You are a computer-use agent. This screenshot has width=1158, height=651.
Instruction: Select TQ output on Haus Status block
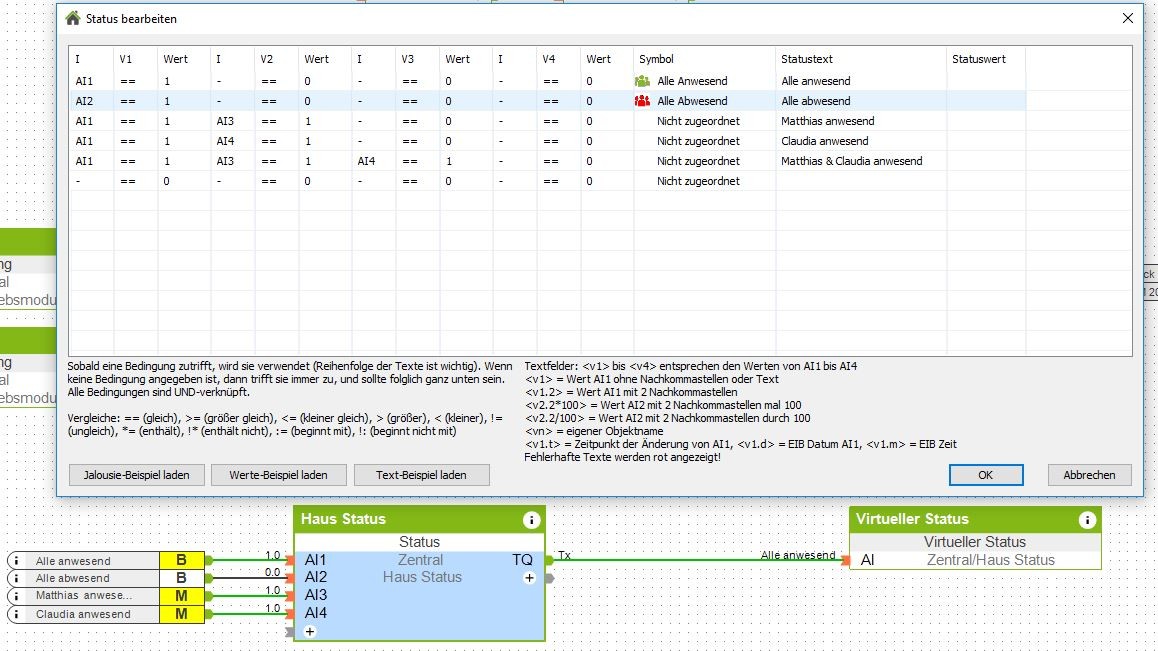523,560
